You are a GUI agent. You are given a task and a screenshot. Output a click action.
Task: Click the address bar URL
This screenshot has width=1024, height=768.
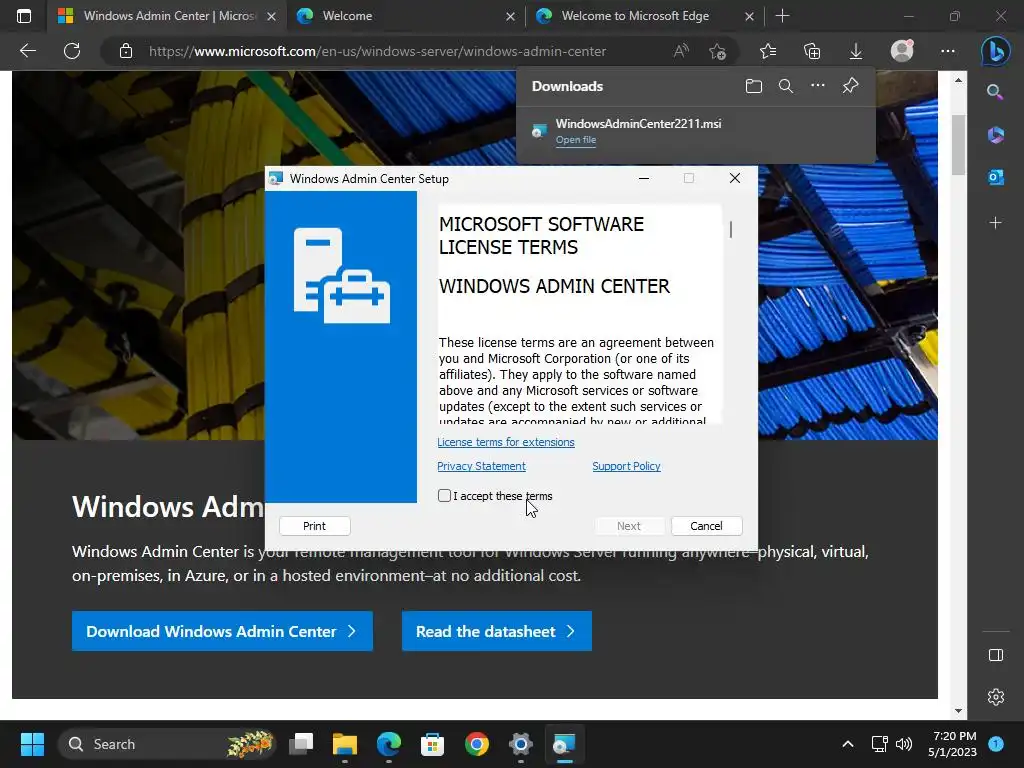click(x=377, y=51)
